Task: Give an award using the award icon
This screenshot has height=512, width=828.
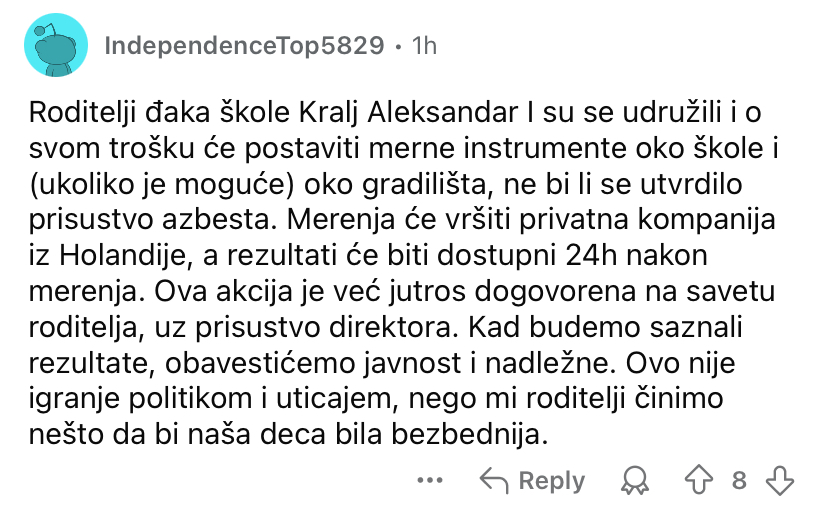Action: pyautogui.click(x=632, y=481)
